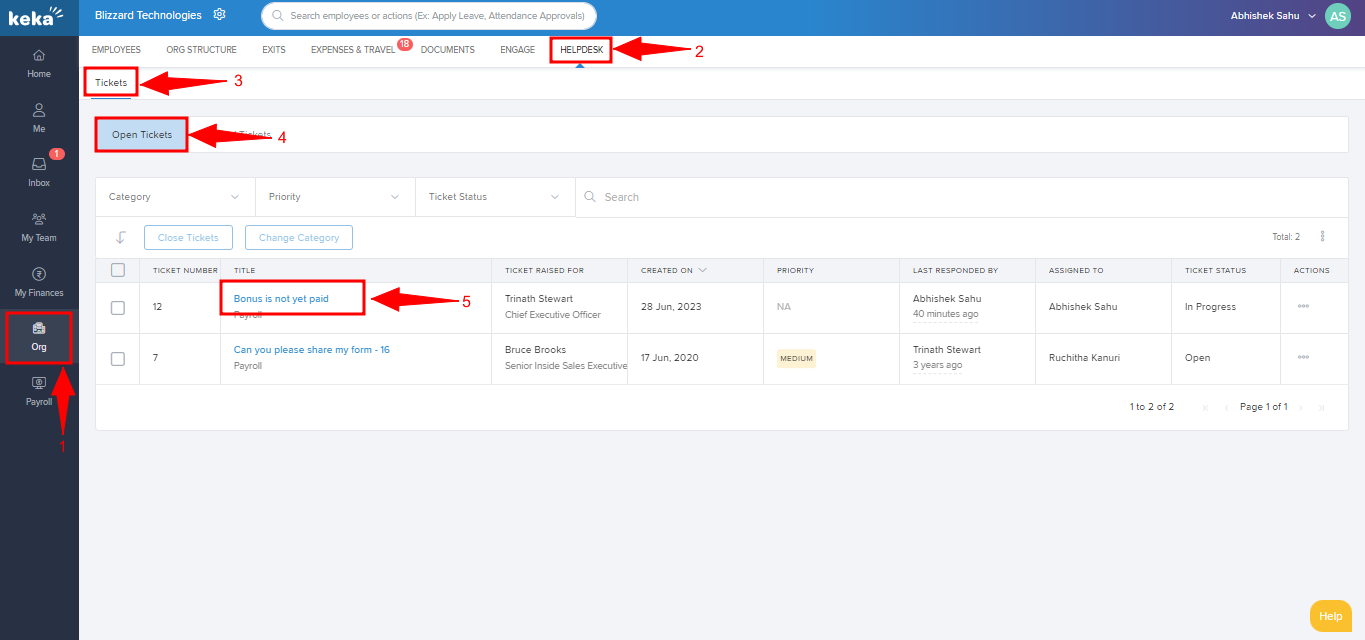Click the yellow Help button
This screenshot has height=640, width=1365.
click(1330, 616)
